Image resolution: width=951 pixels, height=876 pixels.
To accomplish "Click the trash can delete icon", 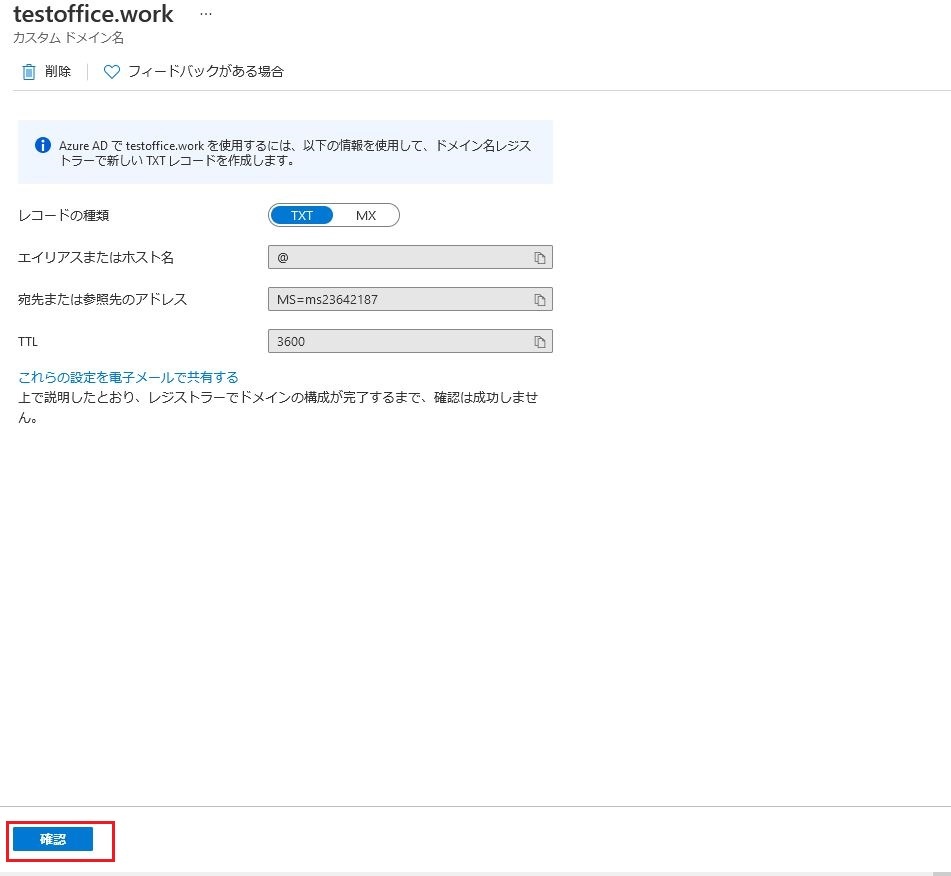I will pos(29,72).
